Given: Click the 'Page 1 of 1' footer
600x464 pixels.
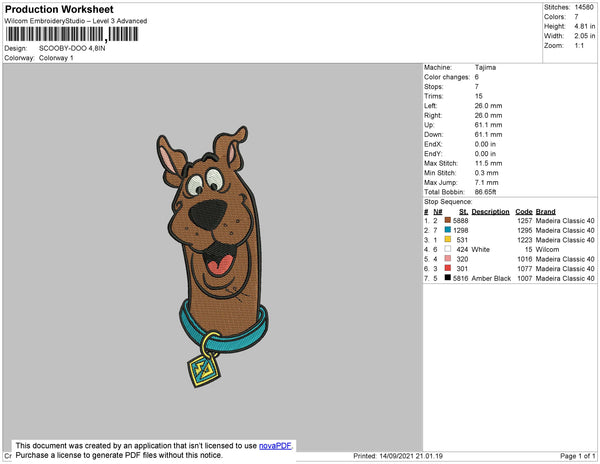Looking at the screenshot, I should [577, 456].
